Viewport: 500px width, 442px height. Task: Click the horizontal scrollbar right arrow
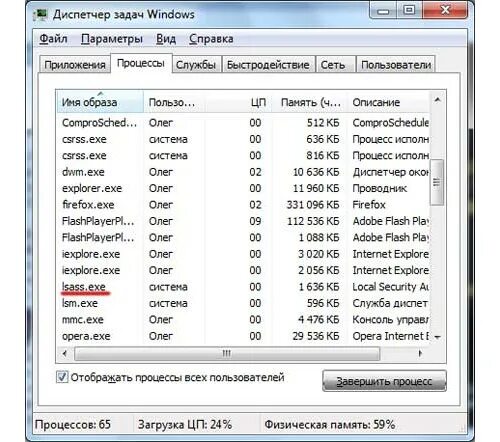(x=420, y=353)
